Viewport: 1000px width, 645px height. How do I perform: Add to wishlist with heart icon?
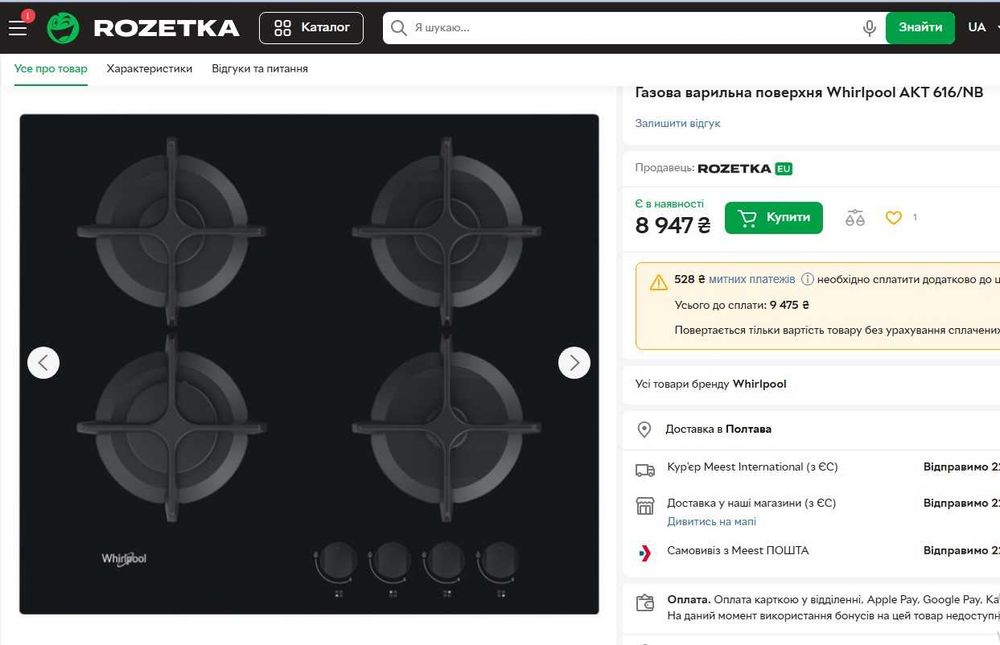pos(893,218)
